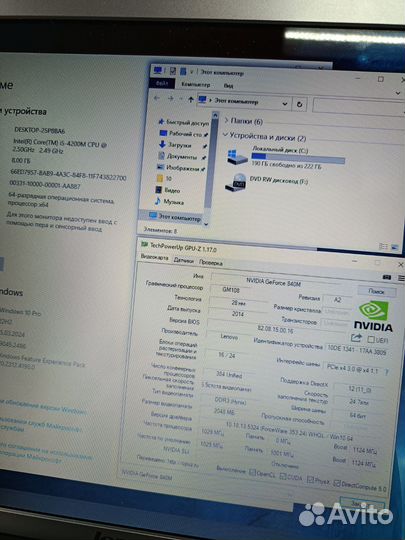Viewport: 405px width, 540px height.
Task: Click the GPU-Z screenshot camera icon
Action: [387, 277]
